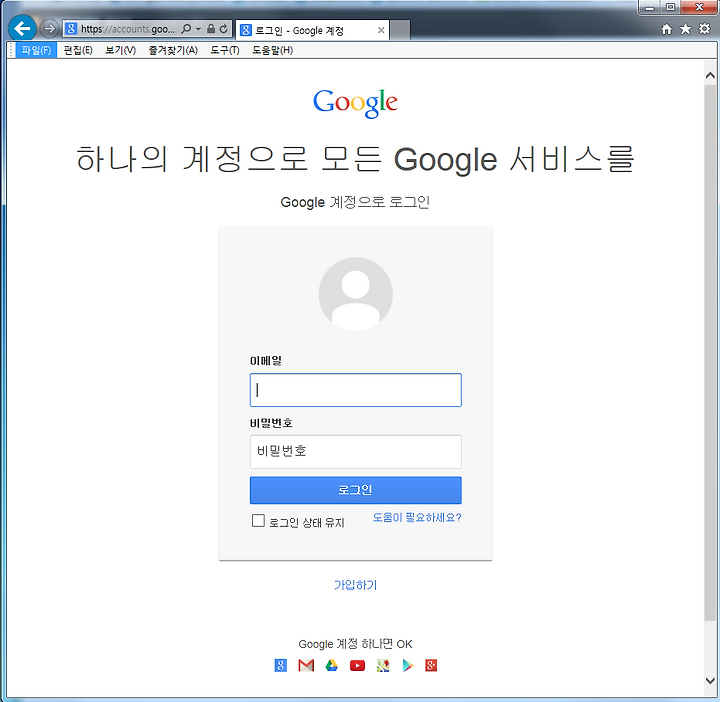Viewport: 720px width, 702px height.
Task: Click the Home icon in the browser
Action: click(x=666, y=29)
